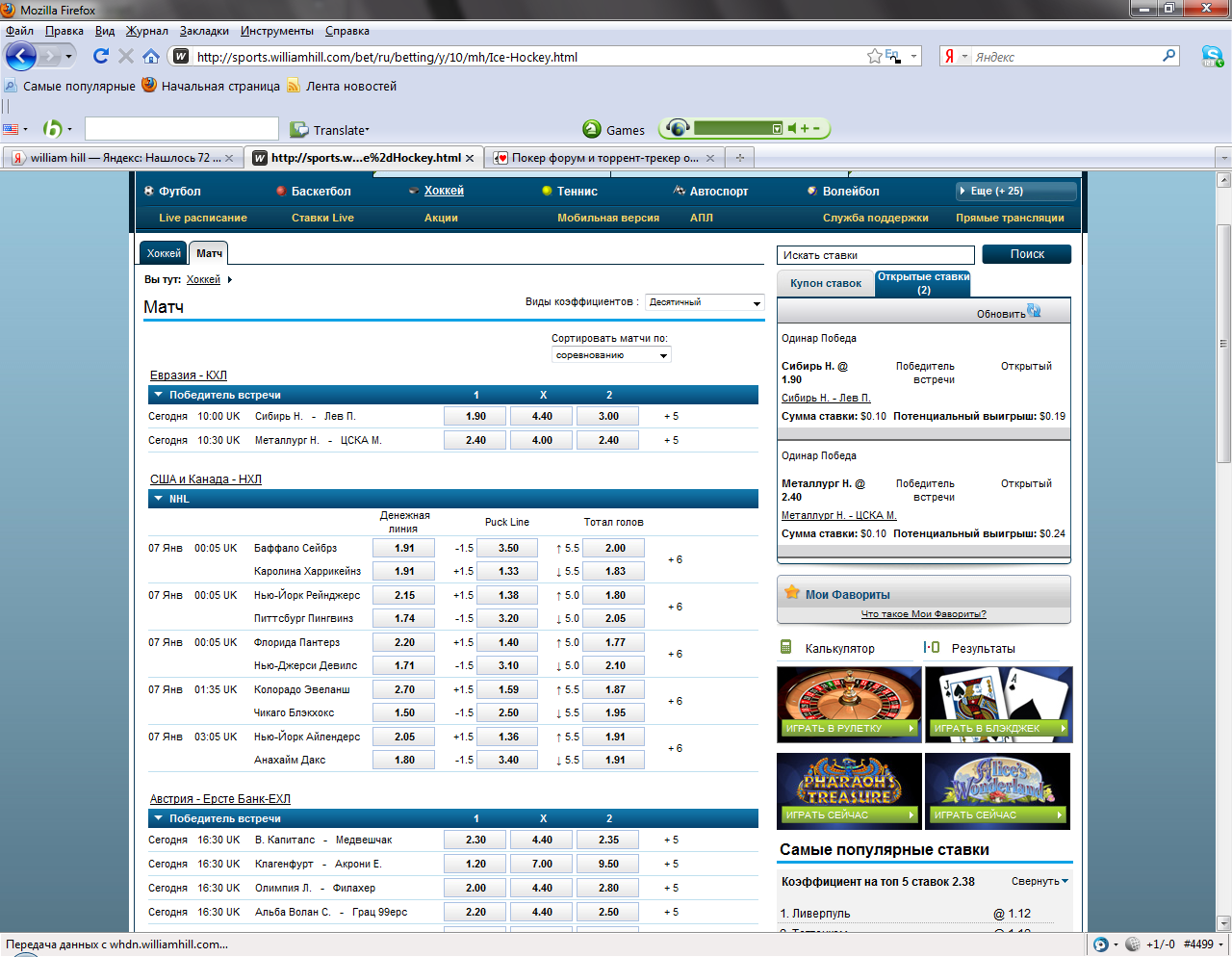This screenshot has height=957, width=1232.
Task: Click the Поиск search button
Action: [1027, 254]
